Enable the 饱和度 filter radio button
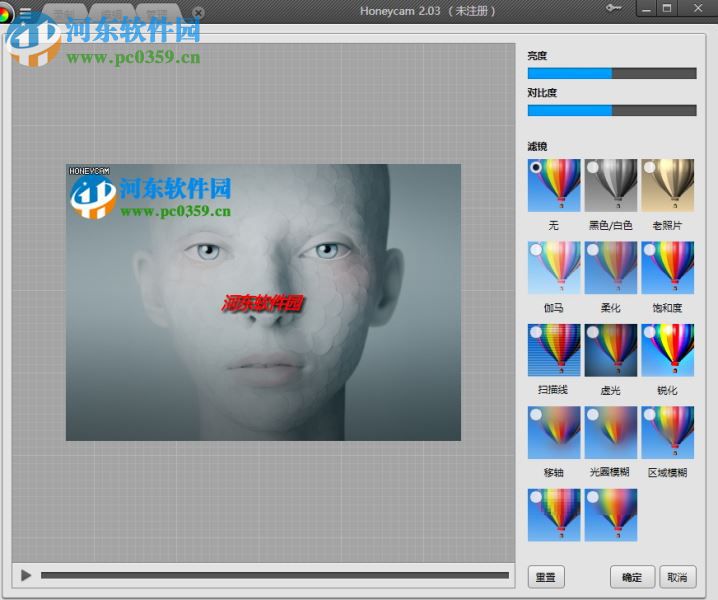 tap(649, 250)
